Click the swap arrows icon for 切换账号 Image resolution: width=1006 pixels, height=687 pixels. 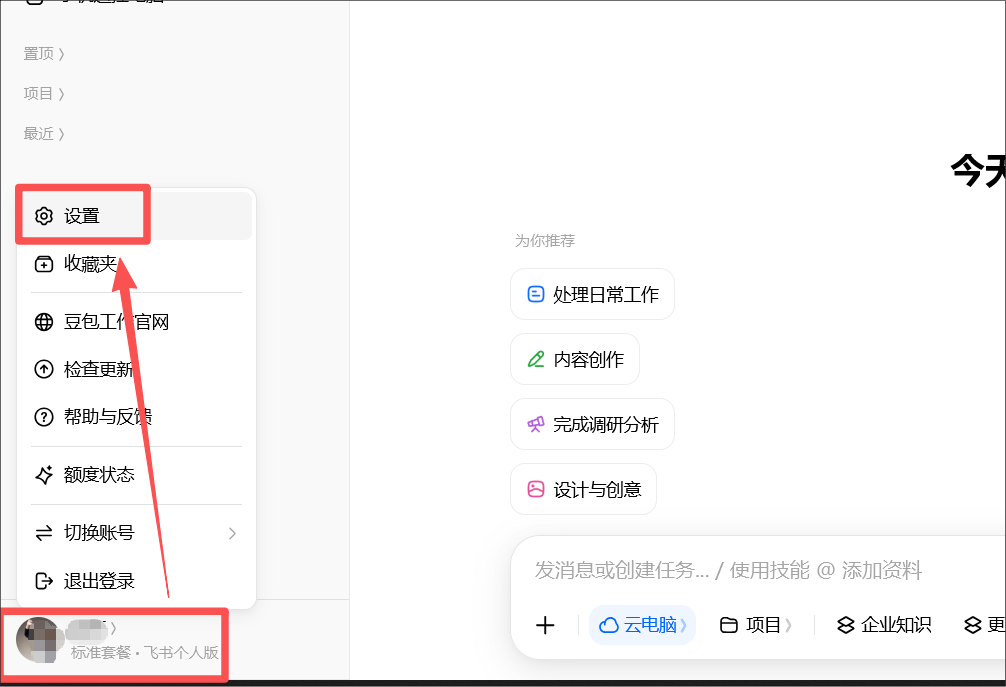(44, 533)
